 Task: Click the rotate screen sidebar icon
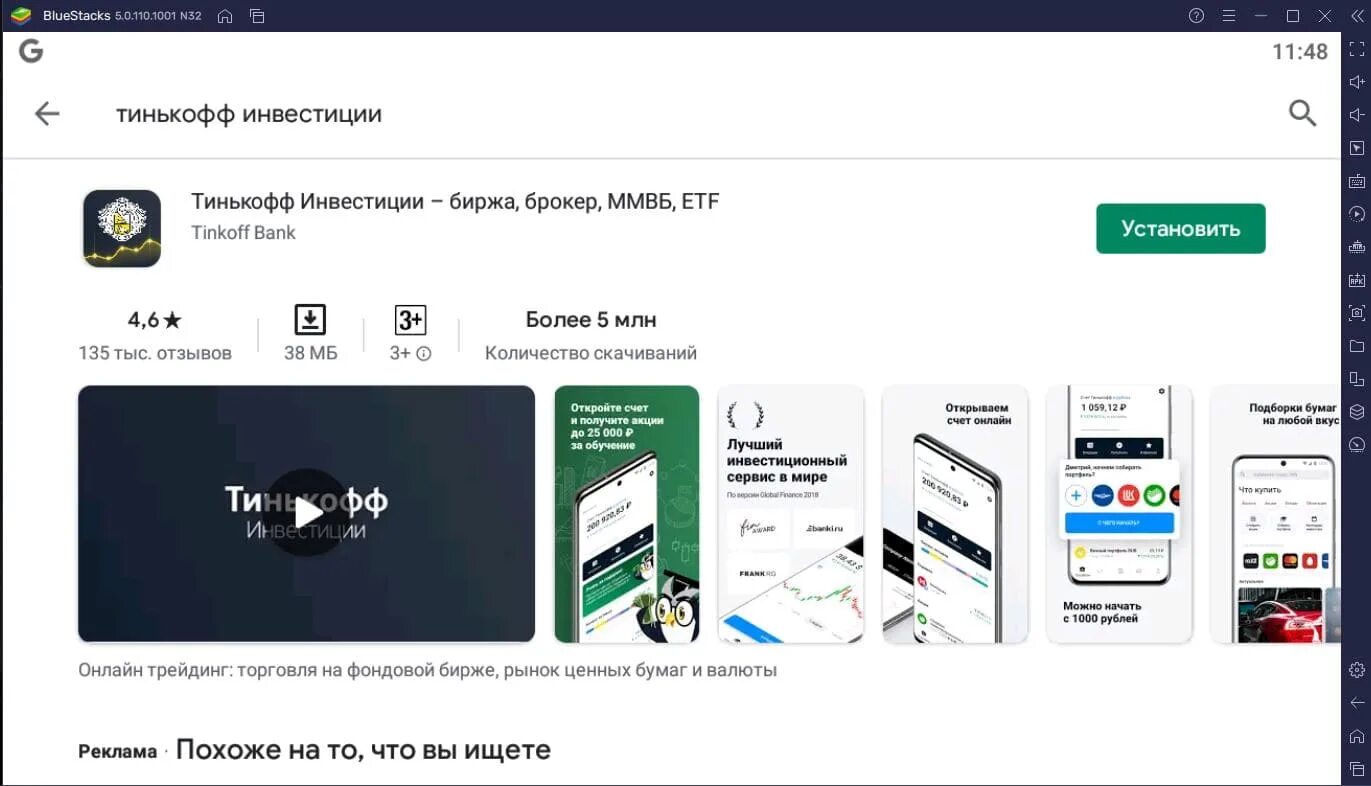point(1357,379)
